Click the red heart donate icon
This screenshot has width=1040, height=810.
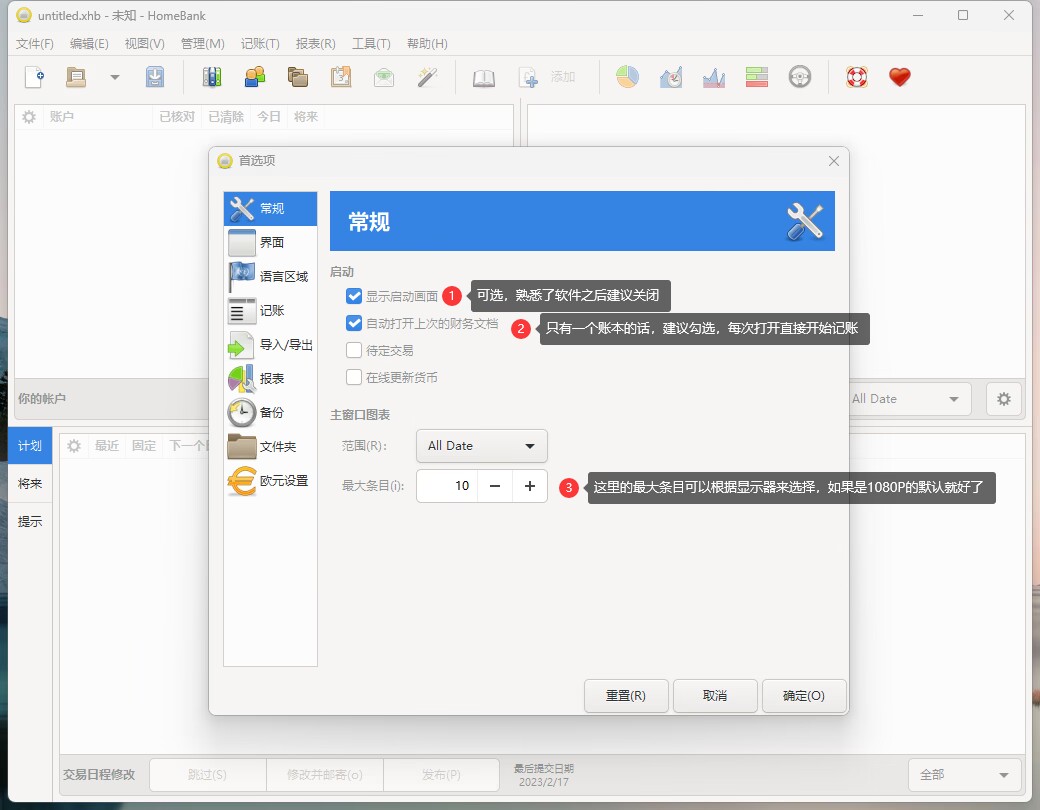[899, 77]
